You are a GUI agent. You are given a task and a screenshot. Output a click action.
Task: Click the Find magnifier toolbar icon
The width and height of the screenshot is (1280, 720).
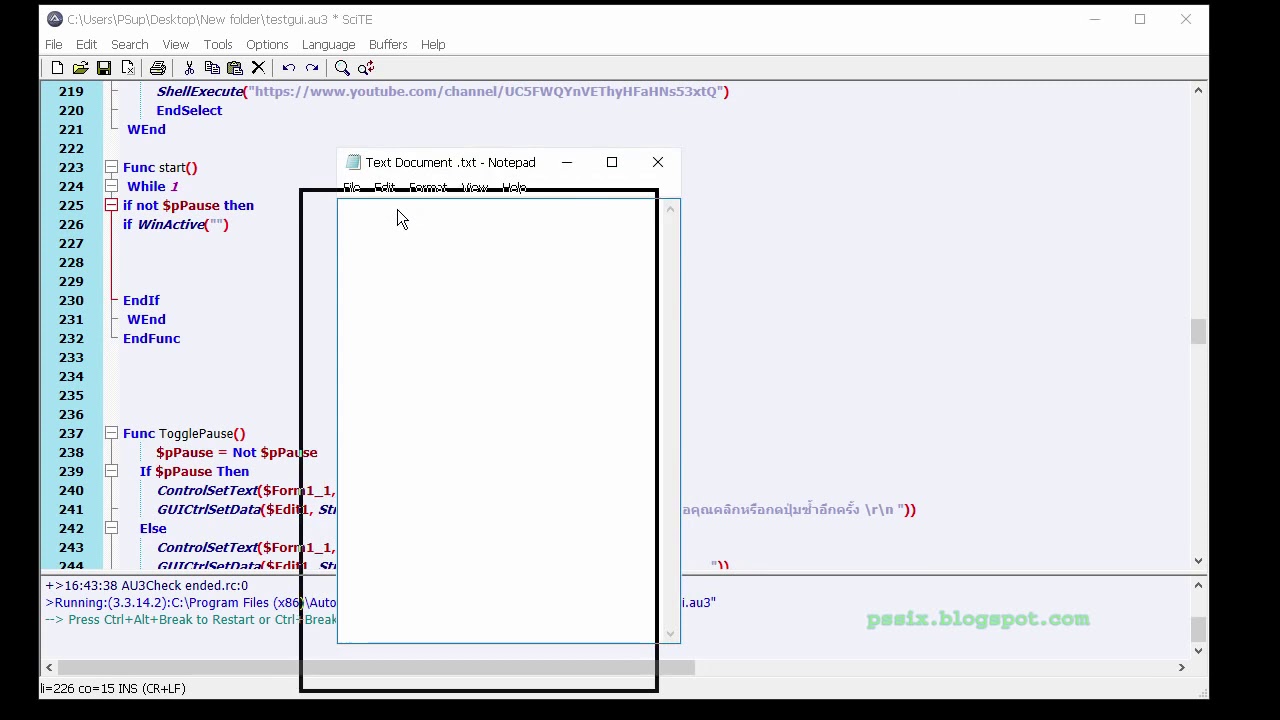tap(342, 68)
